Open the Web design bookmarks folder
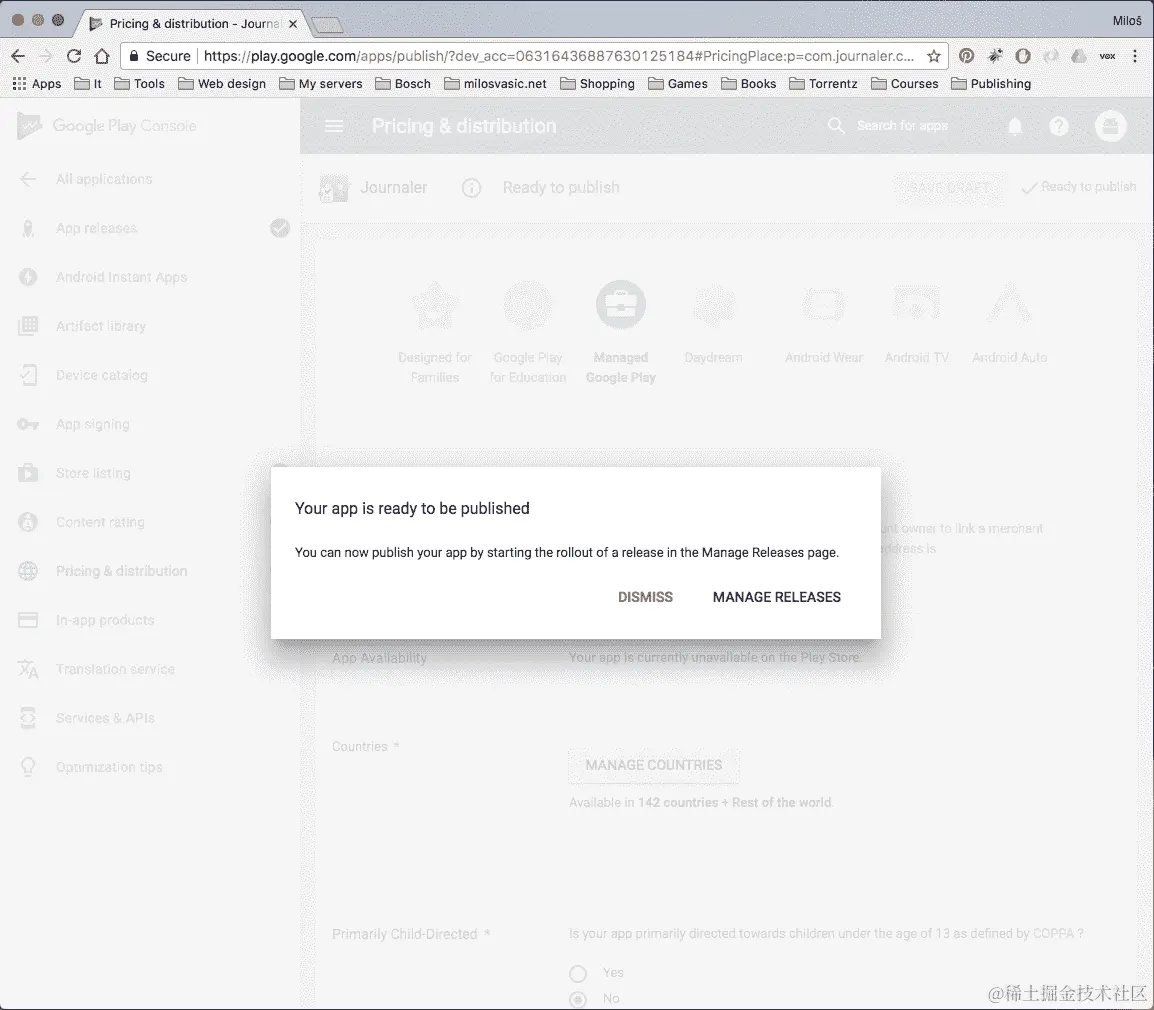This screenshot has width=1154, height=1010. click(222, 84)
